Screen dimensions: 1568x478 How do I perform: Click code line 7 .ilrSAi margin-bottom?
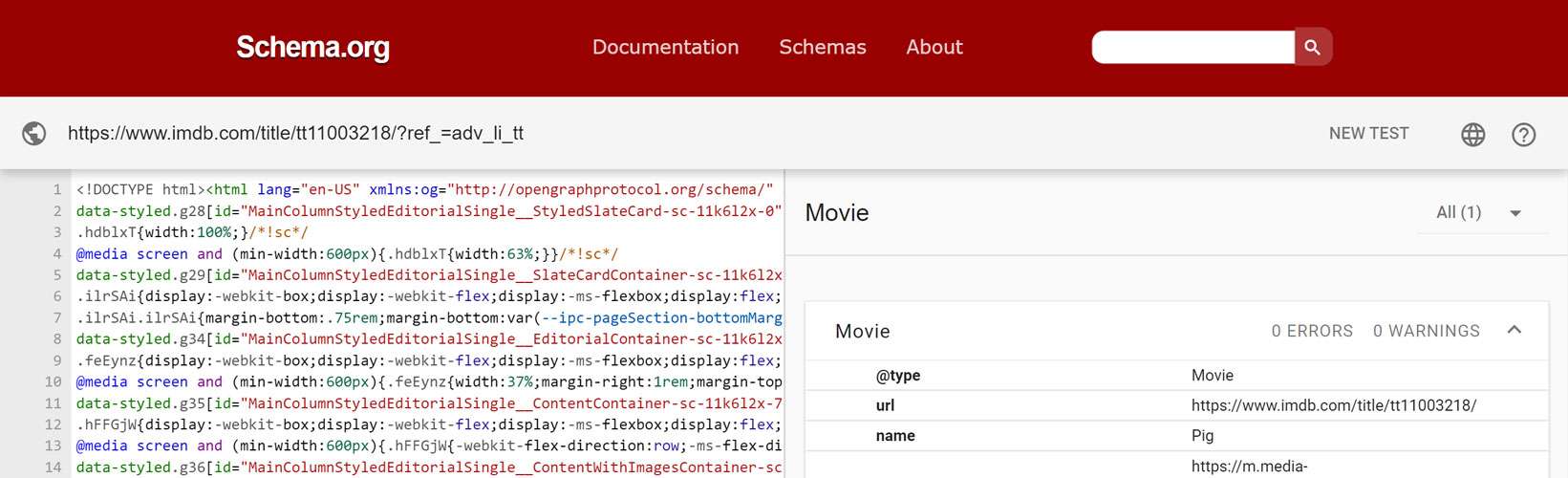[429, 317]
